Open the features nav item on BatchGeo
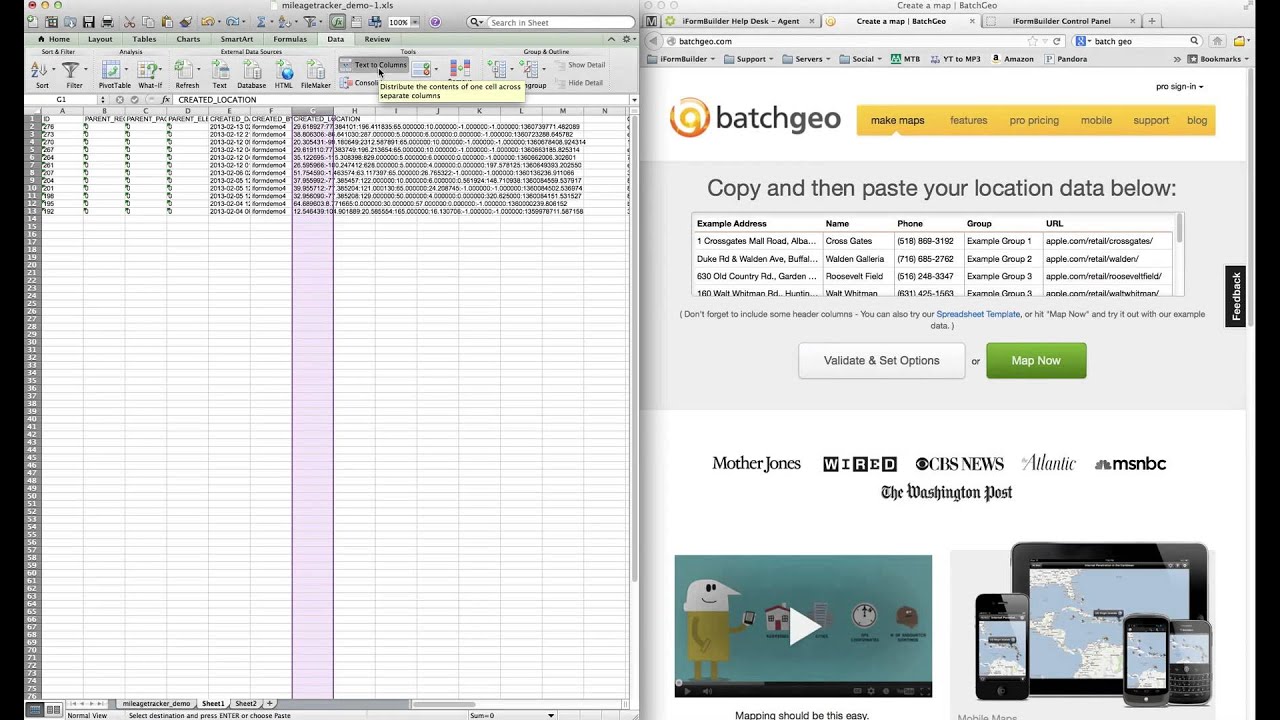This screenshot has height=720, width=1280. click(968, 120)
